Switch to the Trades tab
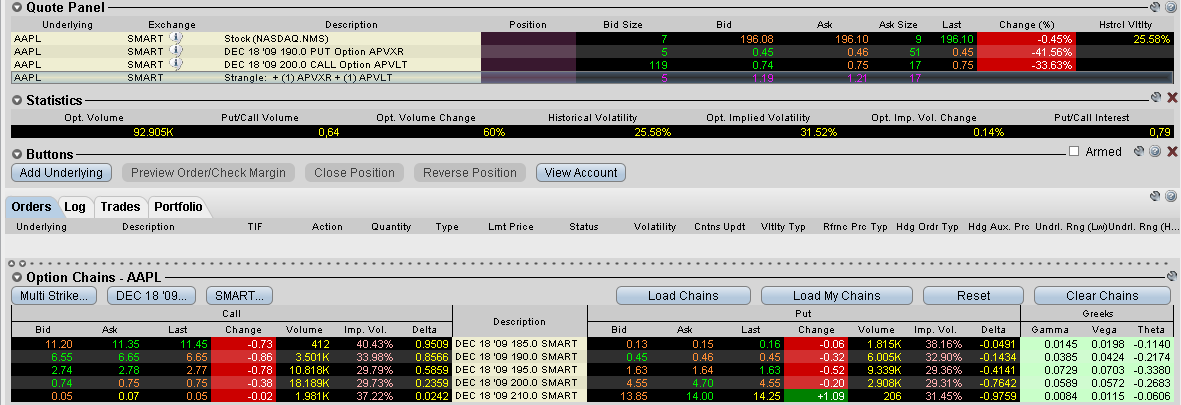1181x405 pixels. point(121,206)
